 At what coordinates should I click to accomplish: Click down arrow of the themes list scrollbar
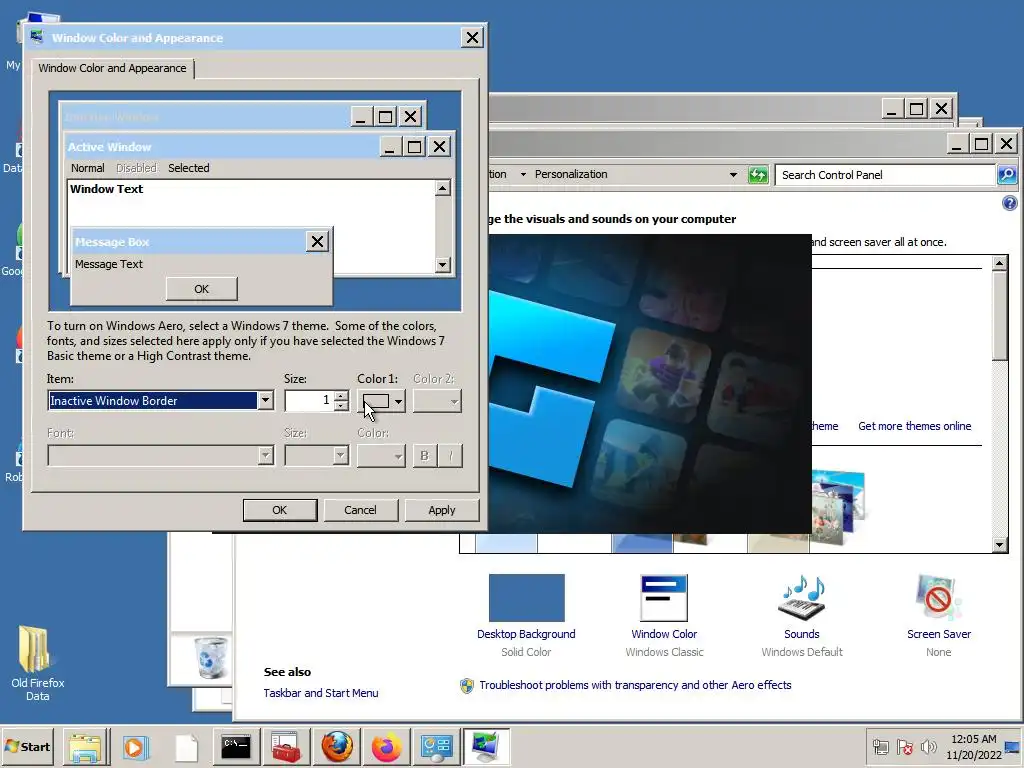(x=999, y=545)
